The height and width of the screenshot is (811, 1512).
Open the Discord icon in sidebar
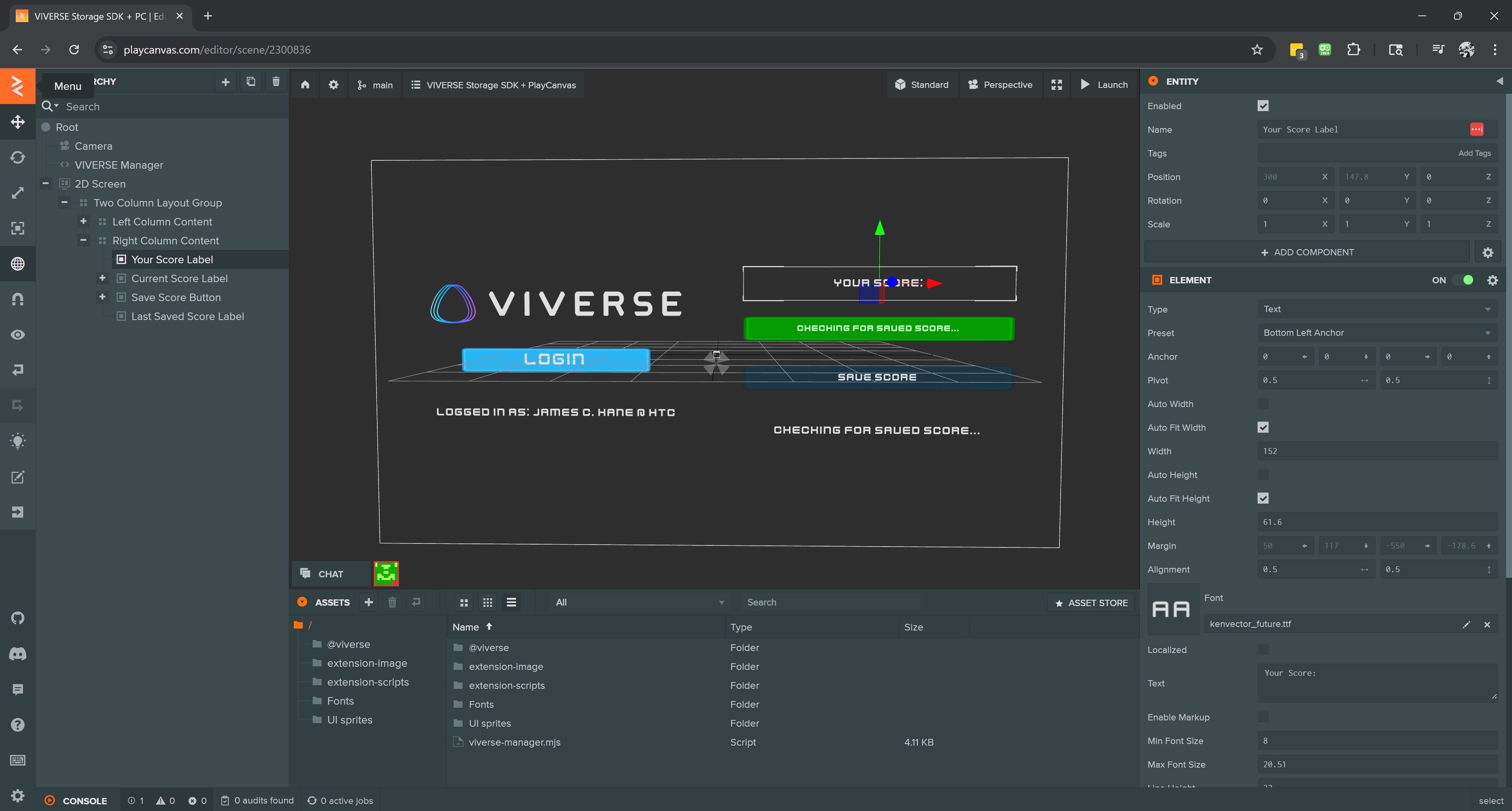coord(18,654)
